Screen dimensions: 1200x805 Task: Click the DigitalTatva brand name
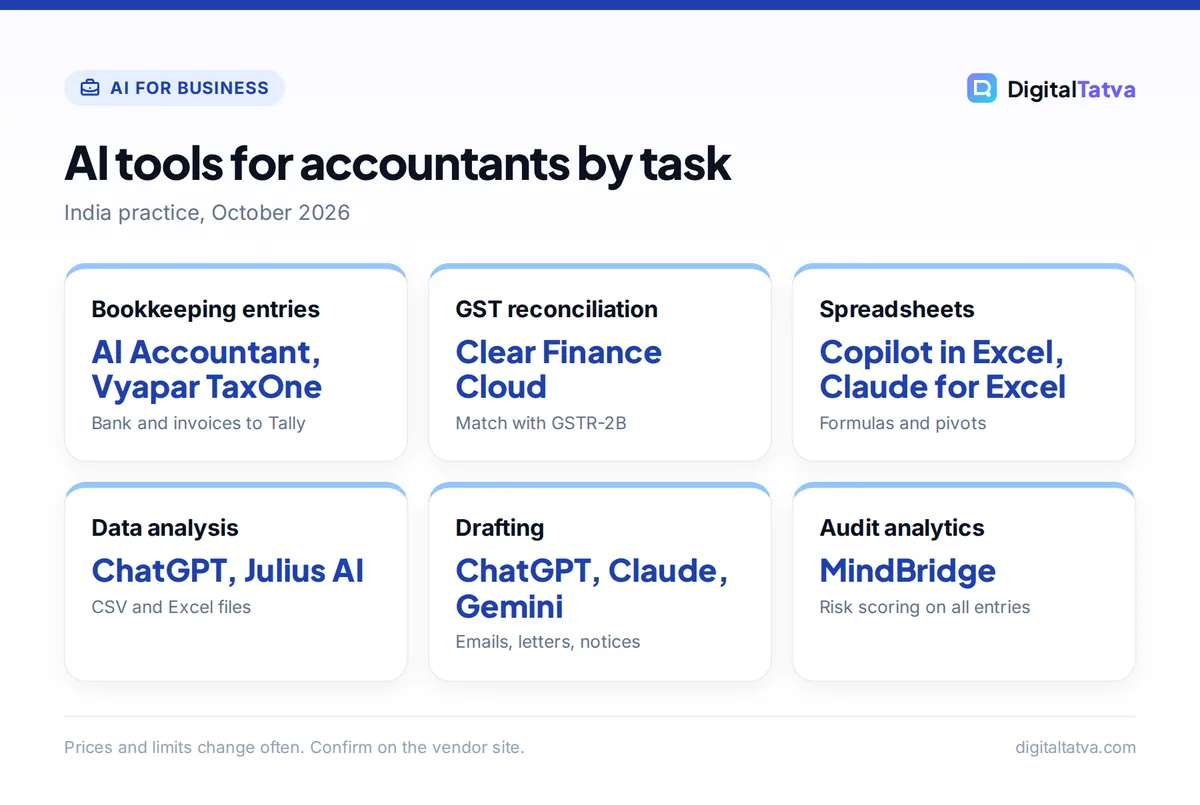coord(1071,89)
